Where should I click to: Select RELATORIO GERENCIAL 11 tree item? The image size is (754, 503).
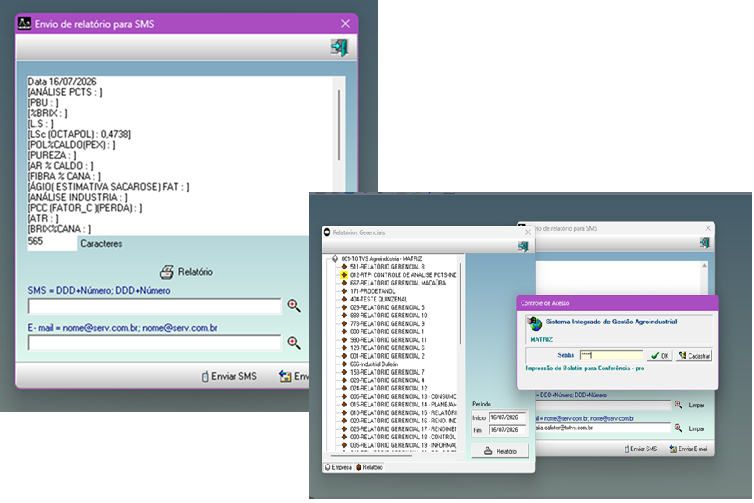[x=388, y=340]
